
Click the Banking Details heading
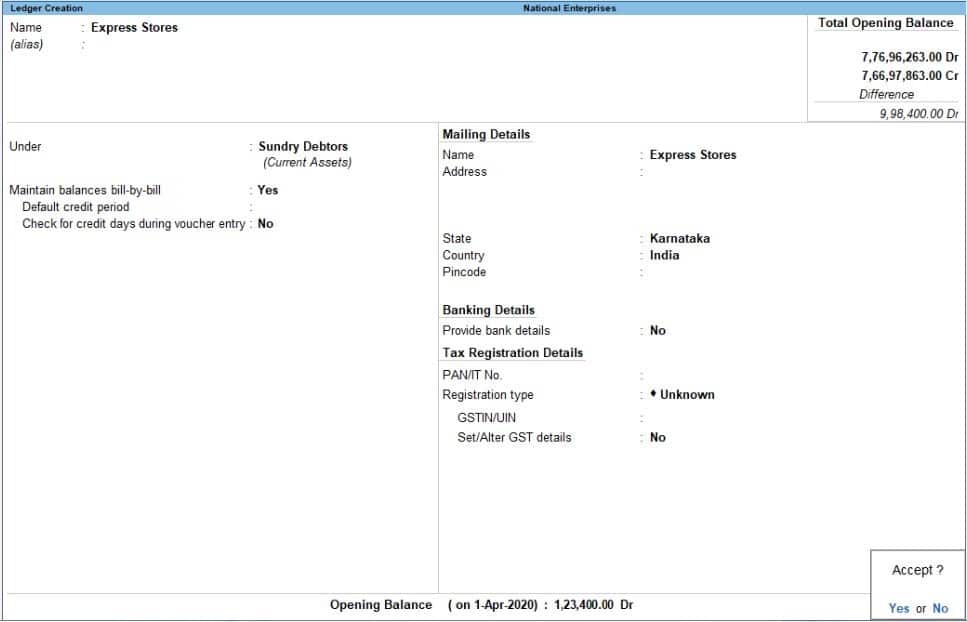488,310
